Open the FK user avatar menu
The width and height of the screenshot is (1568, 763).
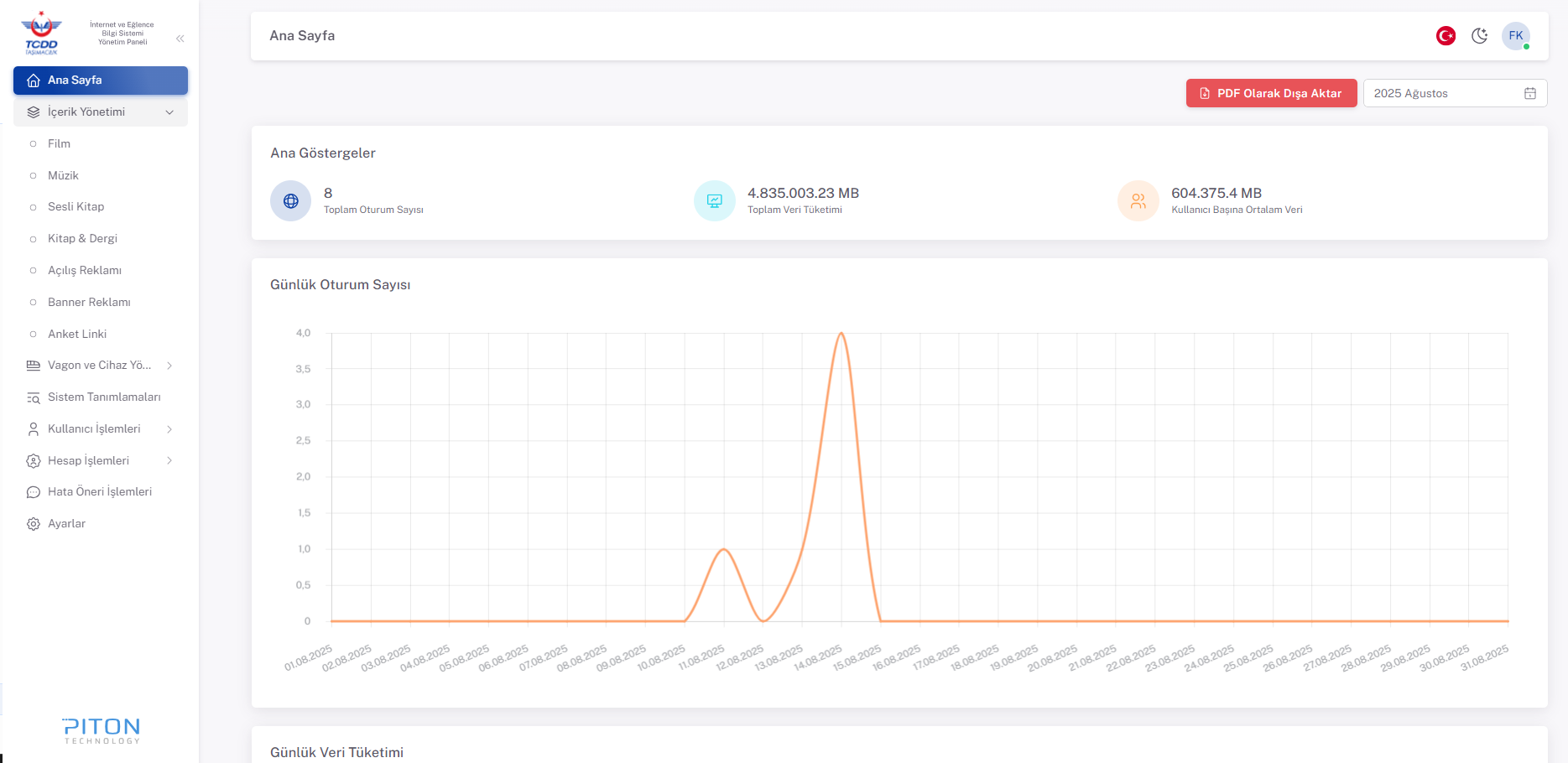(x=1515, y=36)
